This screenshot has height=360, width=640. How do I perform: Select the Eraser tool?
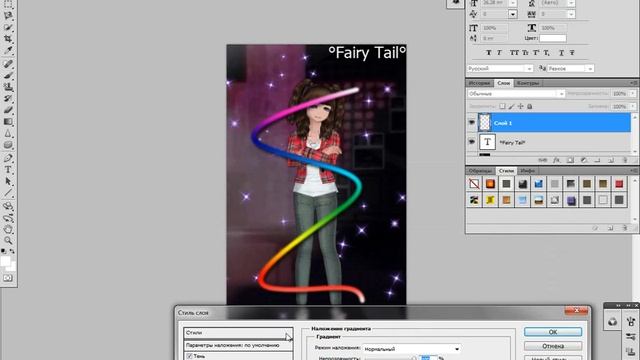click(x=8, y=110)
